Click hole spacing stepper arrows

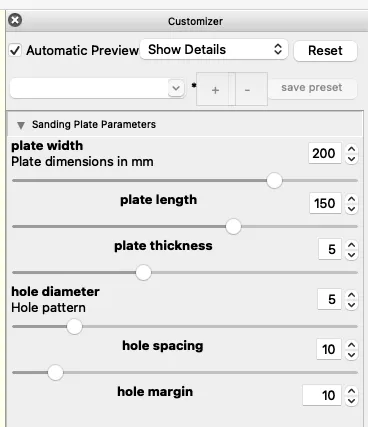pos(351,349)
